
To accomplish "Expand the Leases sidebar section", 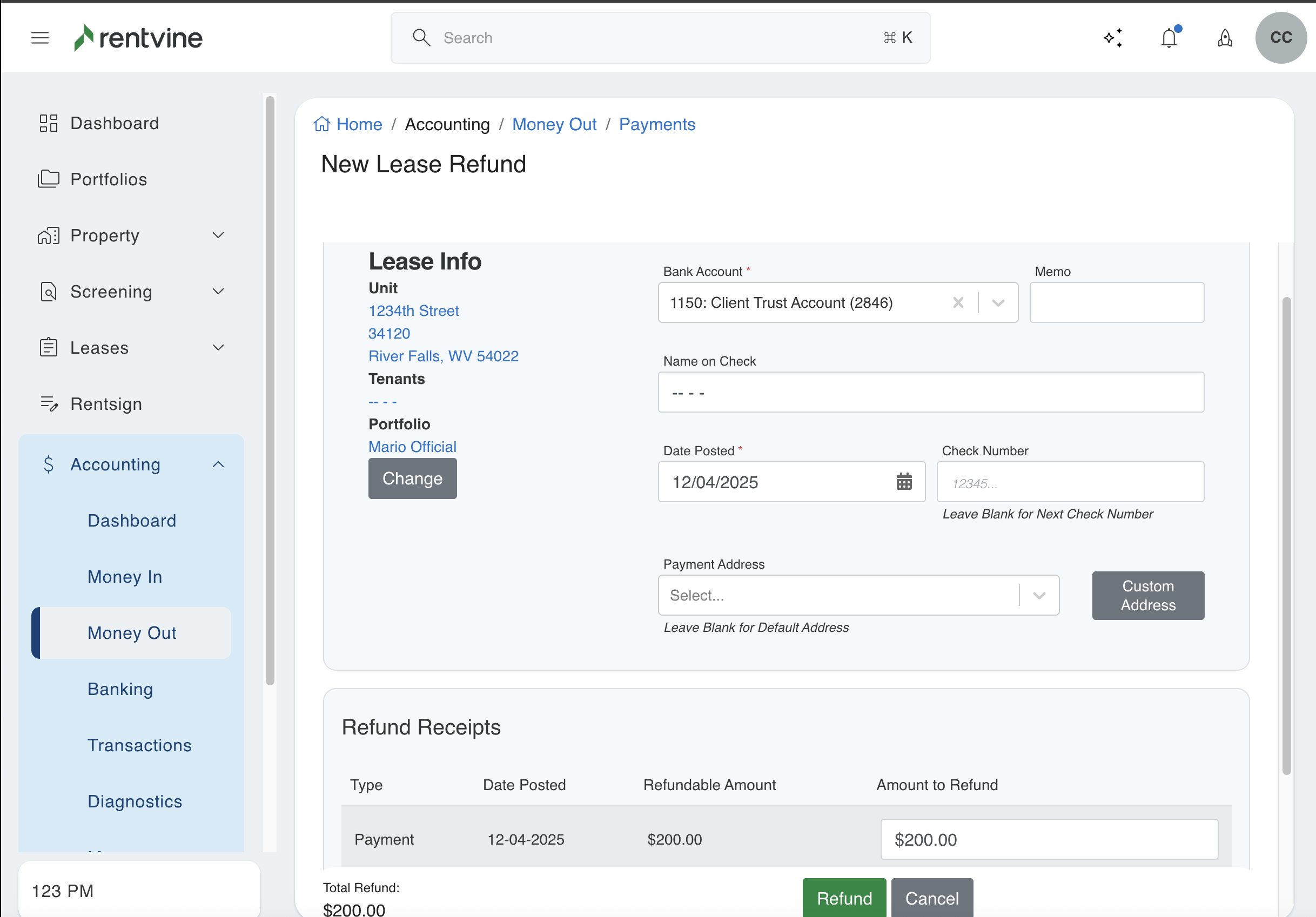I will tap(218, 348).
